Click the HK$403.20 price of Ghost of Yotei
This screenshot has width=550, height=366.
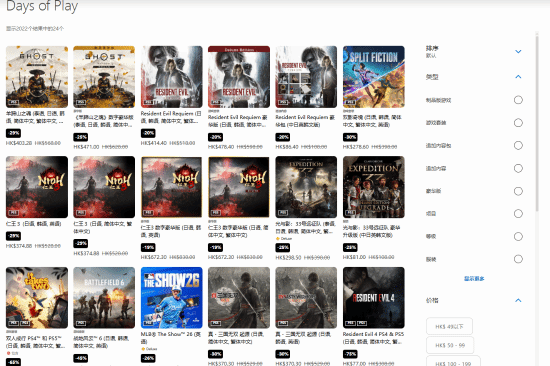18,143
